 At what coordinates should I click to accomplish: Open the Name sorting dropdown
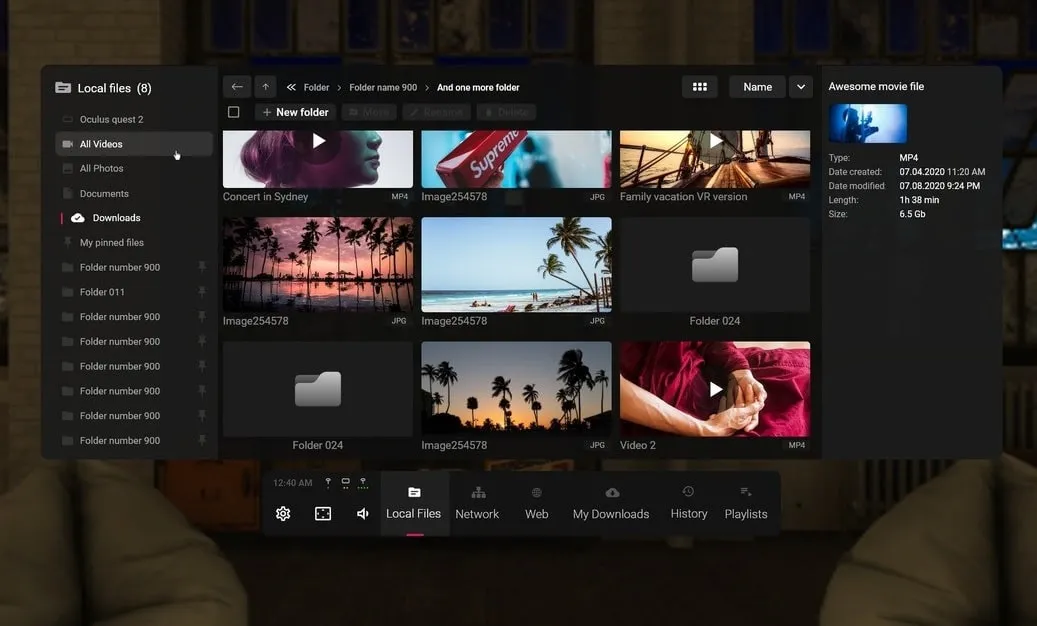tap(758, 86)
